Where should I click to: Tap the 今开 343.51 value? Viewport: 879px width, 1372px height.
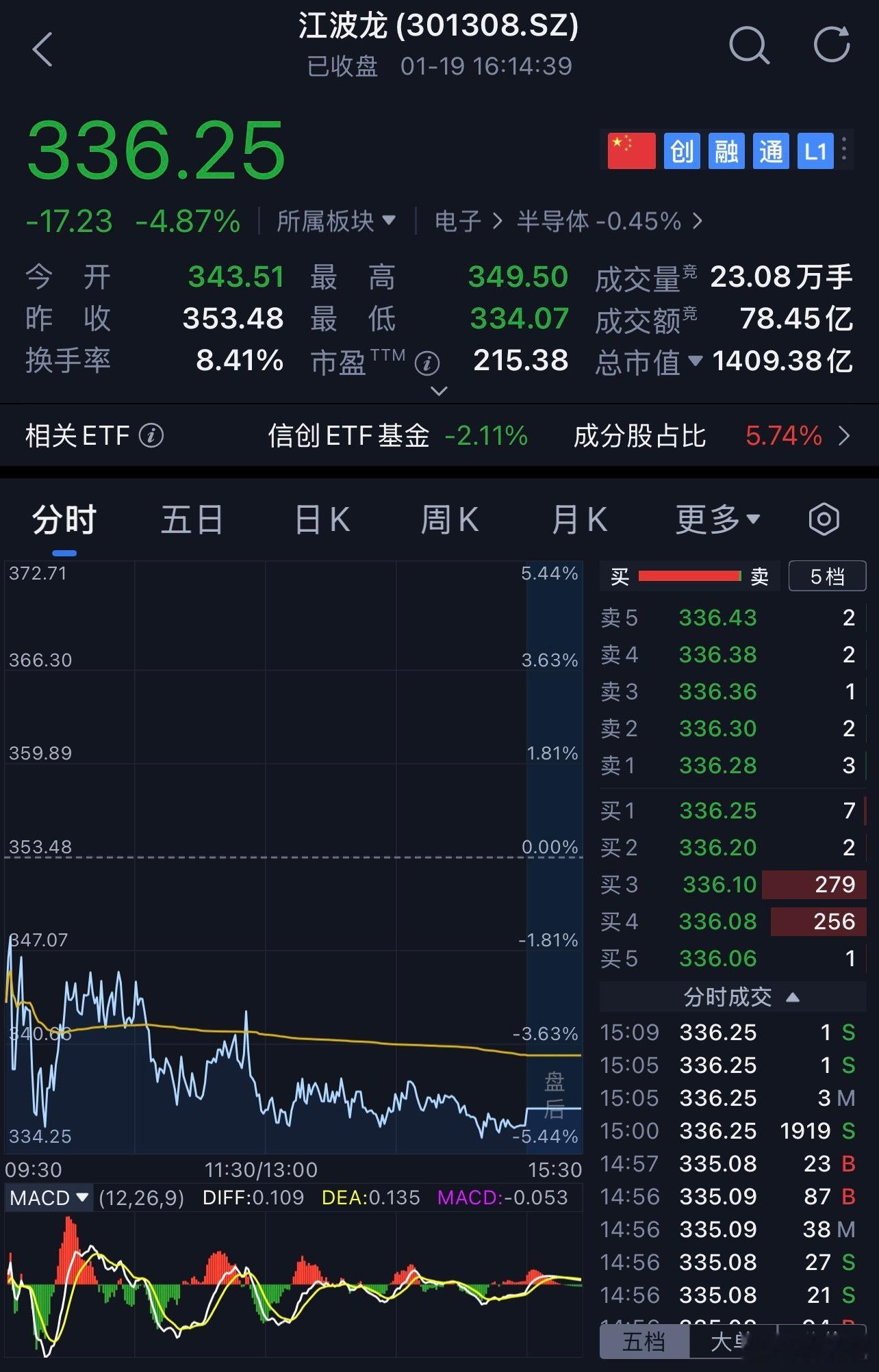click(236, 277)
